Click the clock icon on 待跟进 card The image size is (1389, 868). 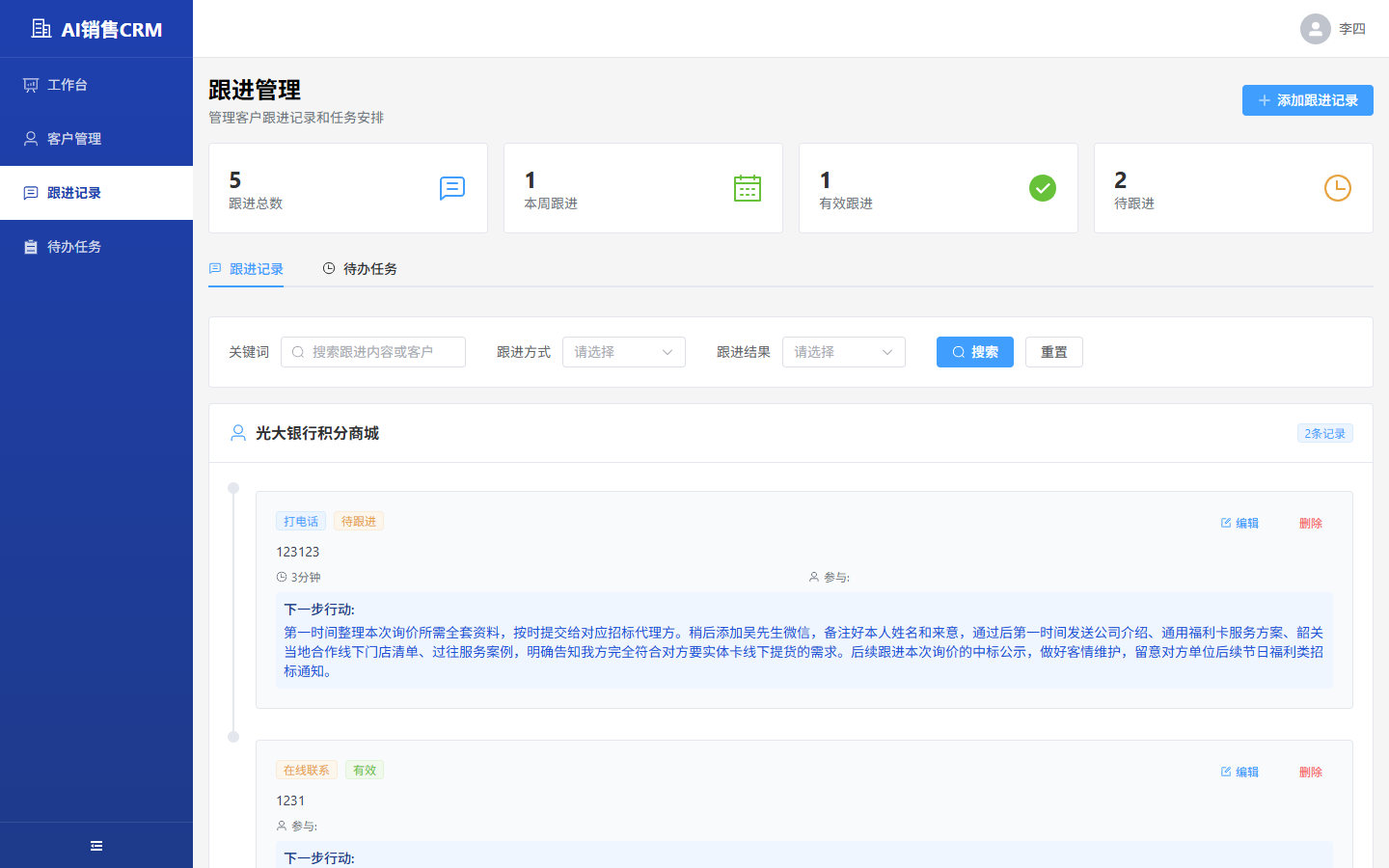point(1338,188)
